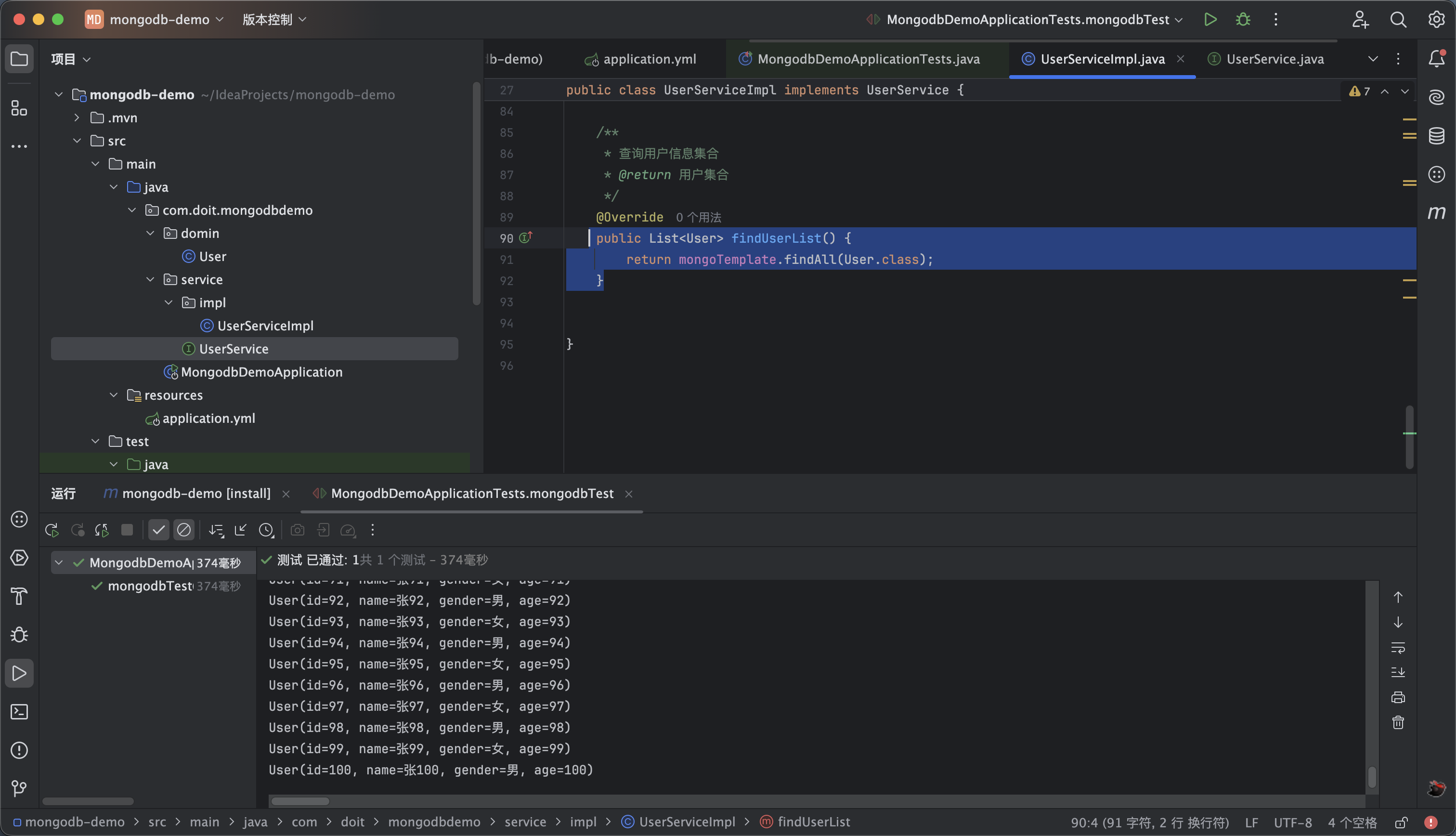The height and width of the screenshot is (836, 1456).
Task: Open the Database tool window icon
Action: tap(1436, 135)
